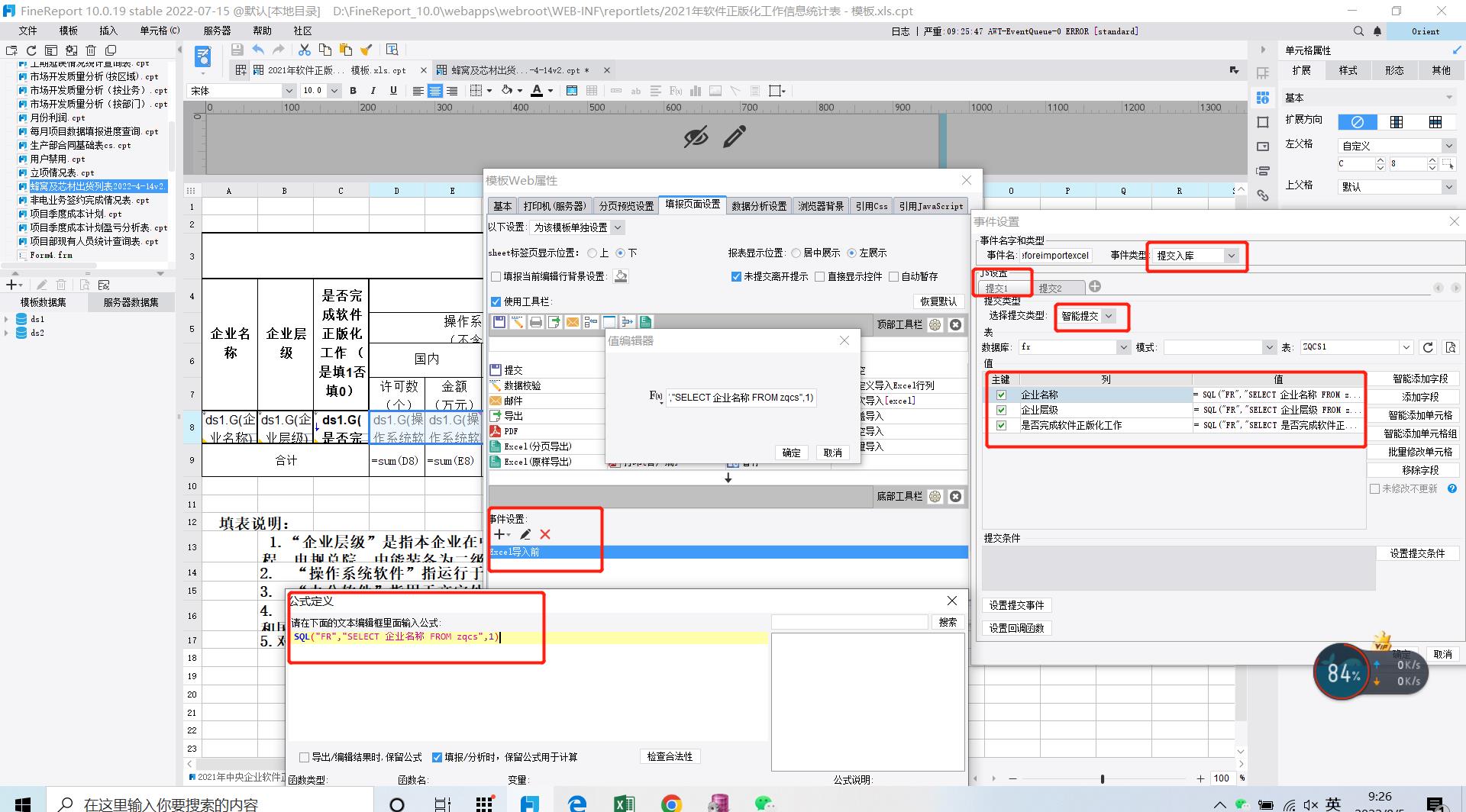Click the 智能添加字段 button
The image size is (1466, 812).
1419,379
